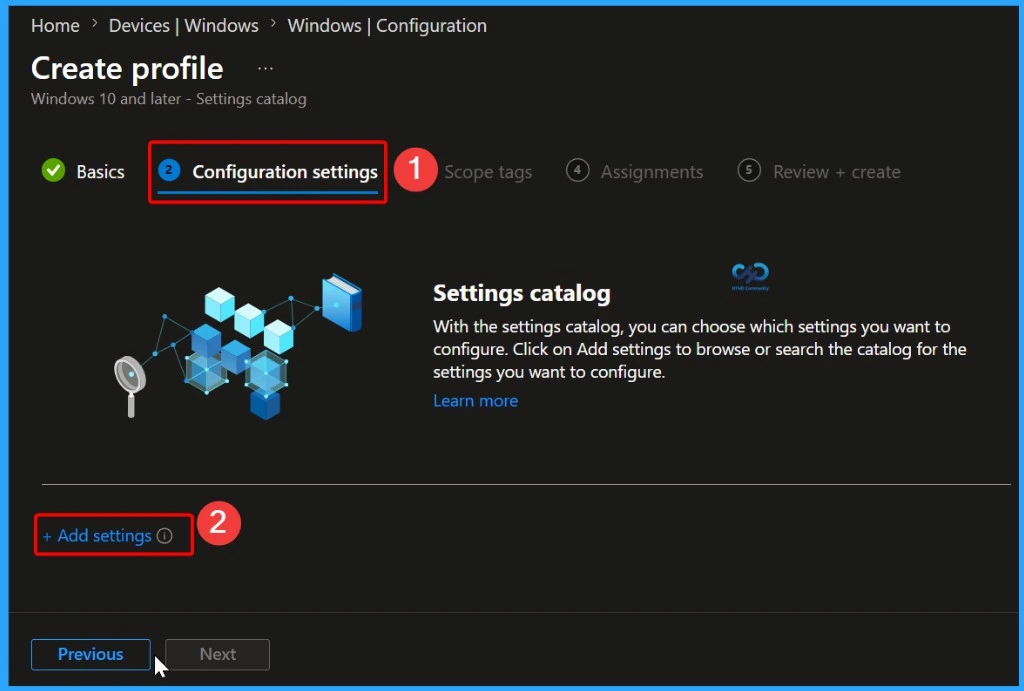The width and height of the screenshot is (1024, 691).
Task: Click Add settings link
Action: coord(97,536)
